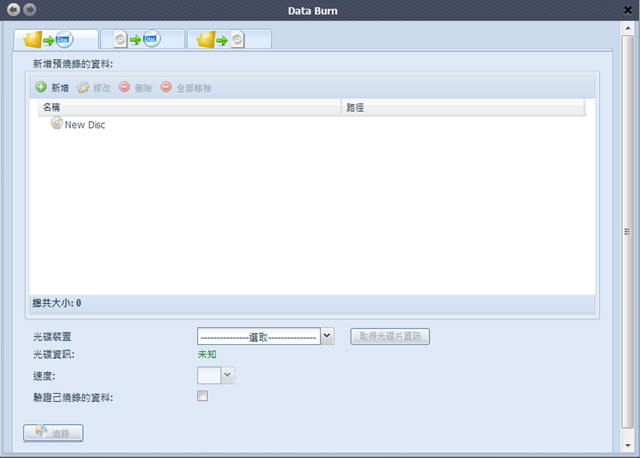Click the 取得光碟片資訊 button
Image resolution: width=640 pixels, height=458 pixels.
pyautogui.click(x=390, y=336)
